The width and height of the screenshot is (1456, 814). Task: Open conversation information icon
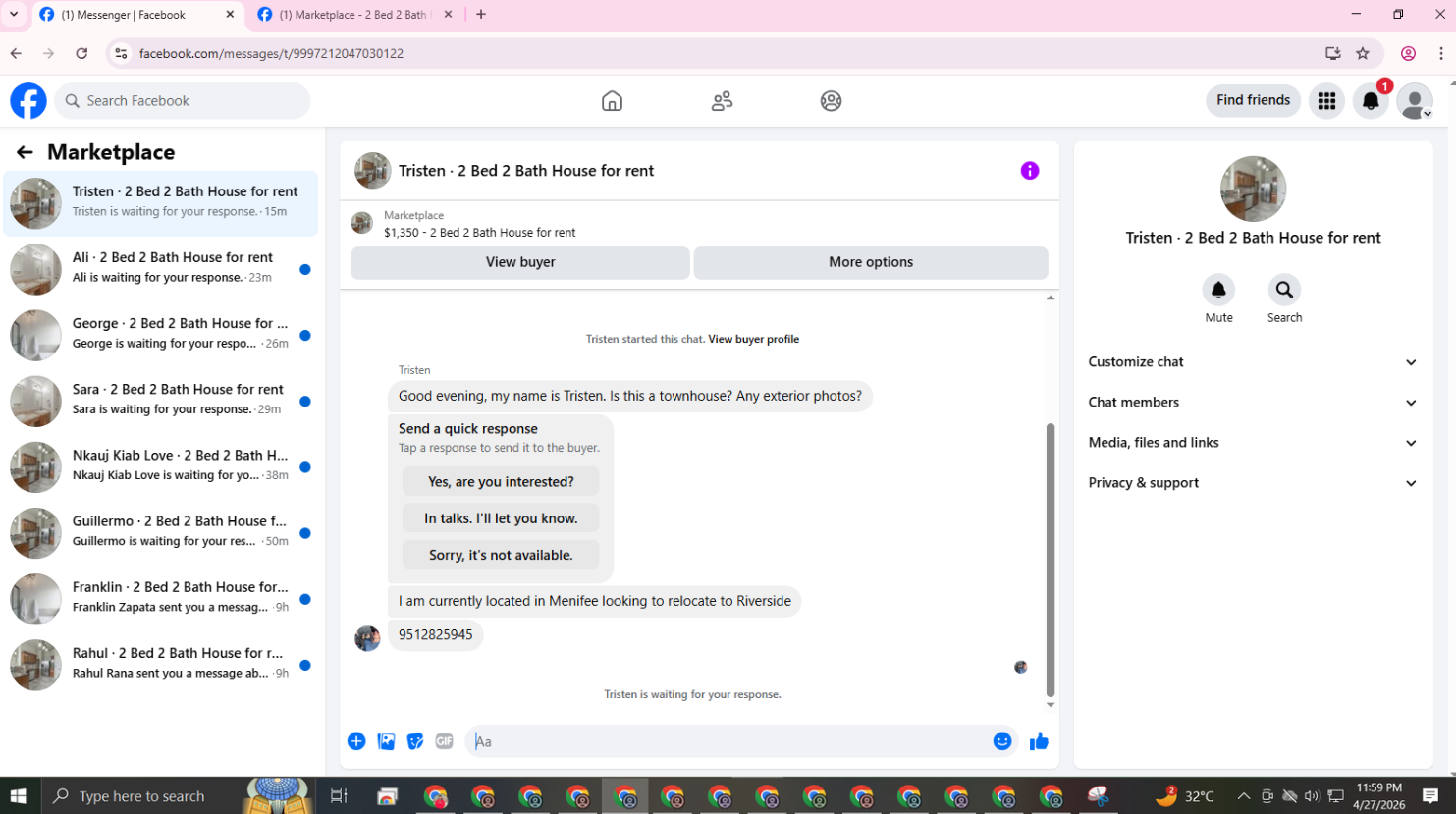point(1029,171)
